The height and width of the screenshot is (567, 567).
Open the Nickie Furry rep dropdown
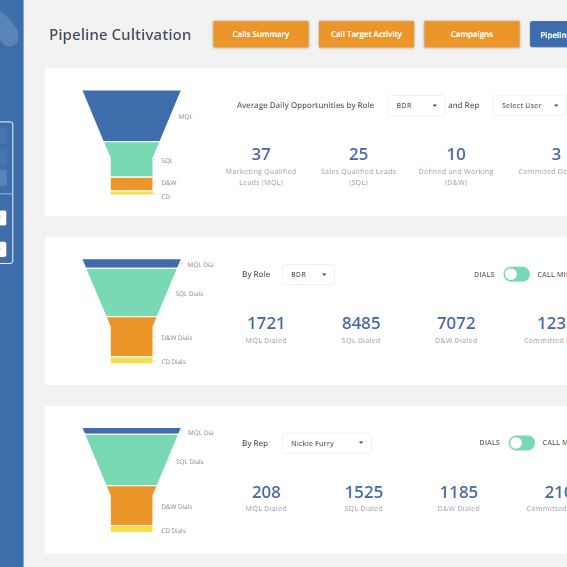click(327, 443)
